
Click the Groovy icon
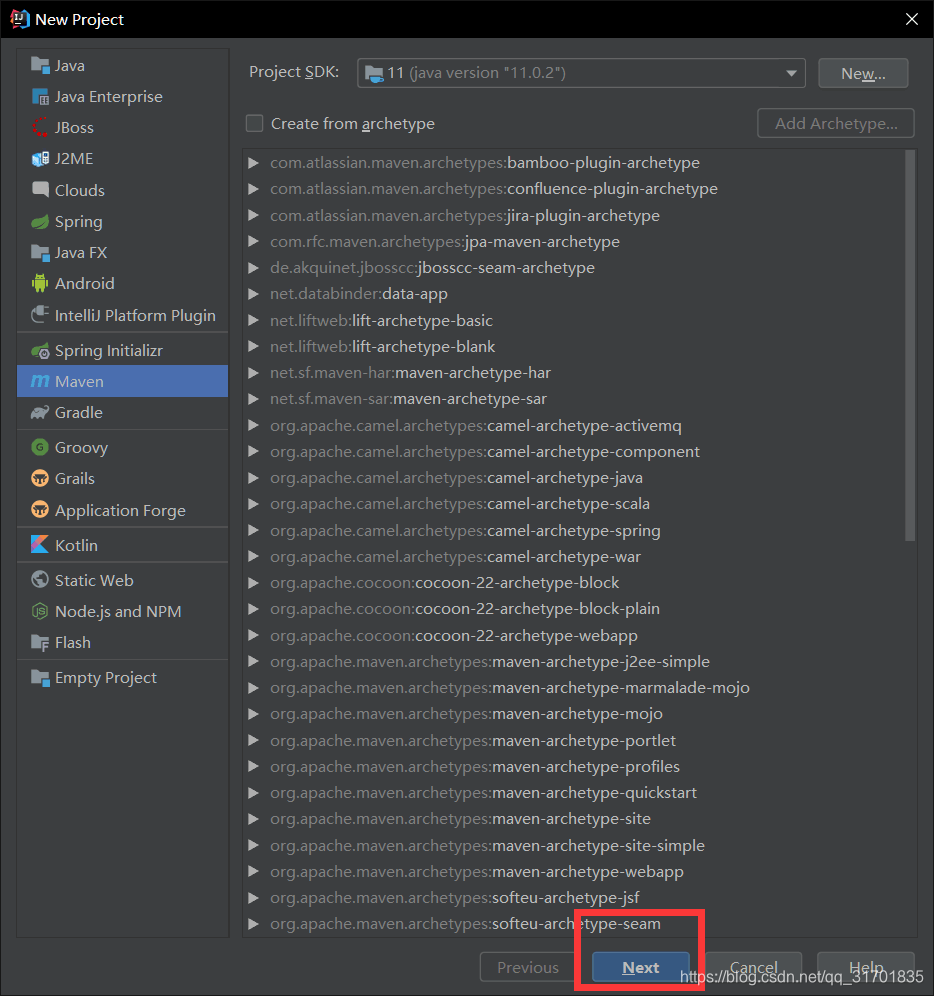click(x=40, y=447)
